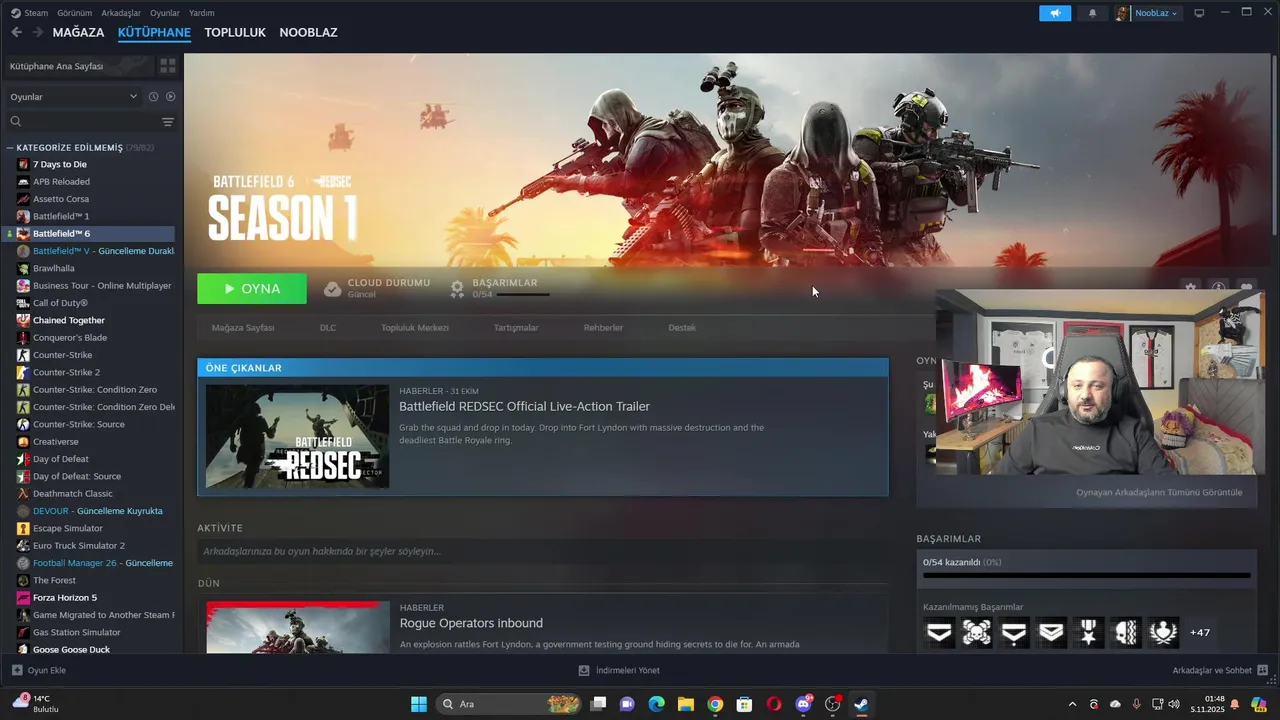The height and width of the screenshot is (720, 1280).
Task: Select Euro Truck Simulator 2 in library
Action: (78, 546)
